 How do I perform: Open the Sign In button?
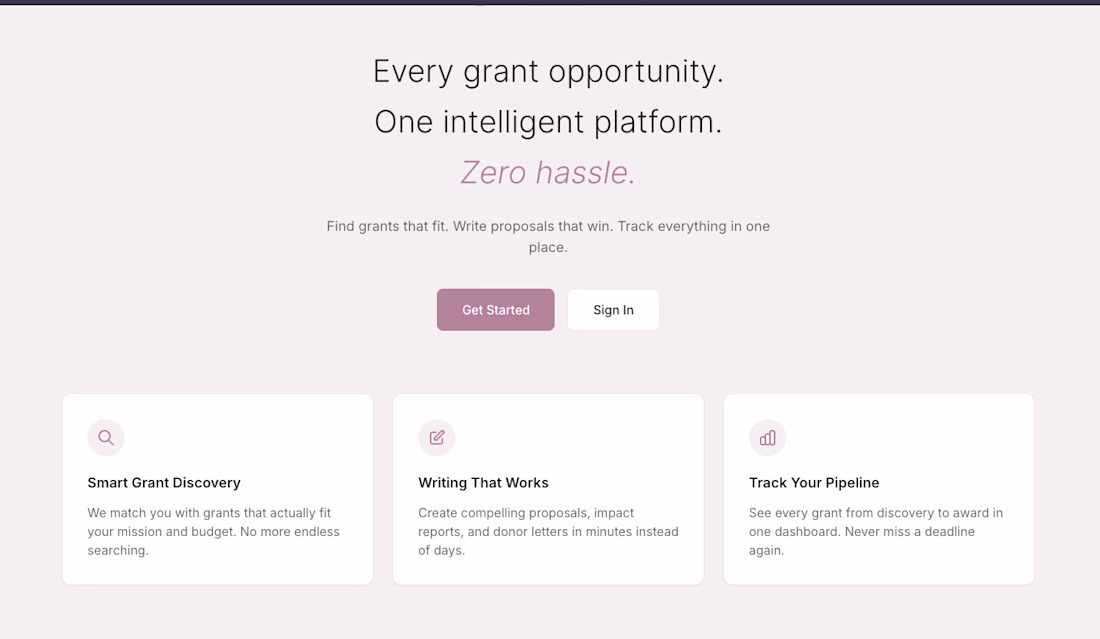click(x=613, y=310)
